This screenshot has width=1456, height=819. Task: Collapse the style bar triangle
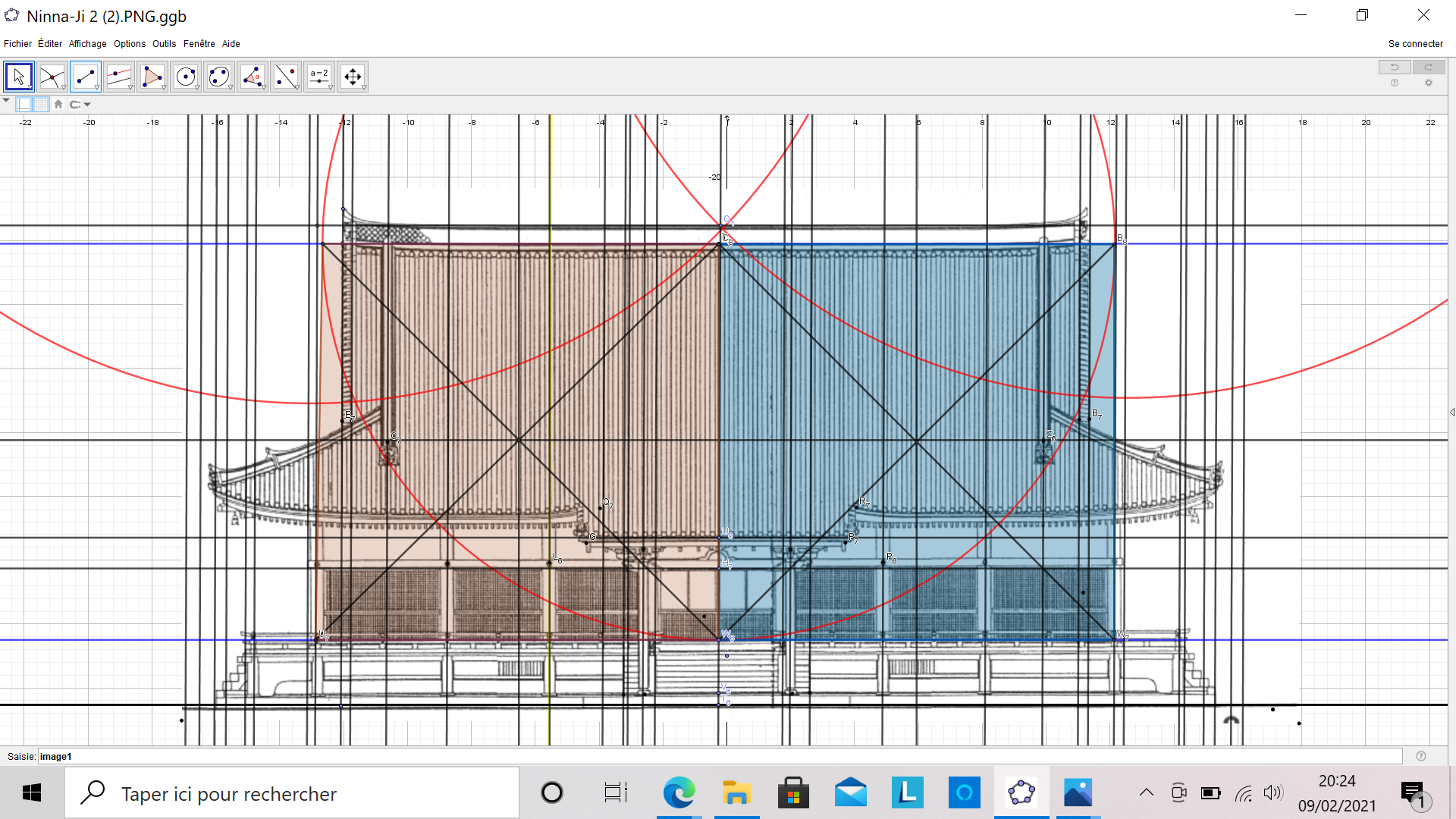(x=6, y=100)
